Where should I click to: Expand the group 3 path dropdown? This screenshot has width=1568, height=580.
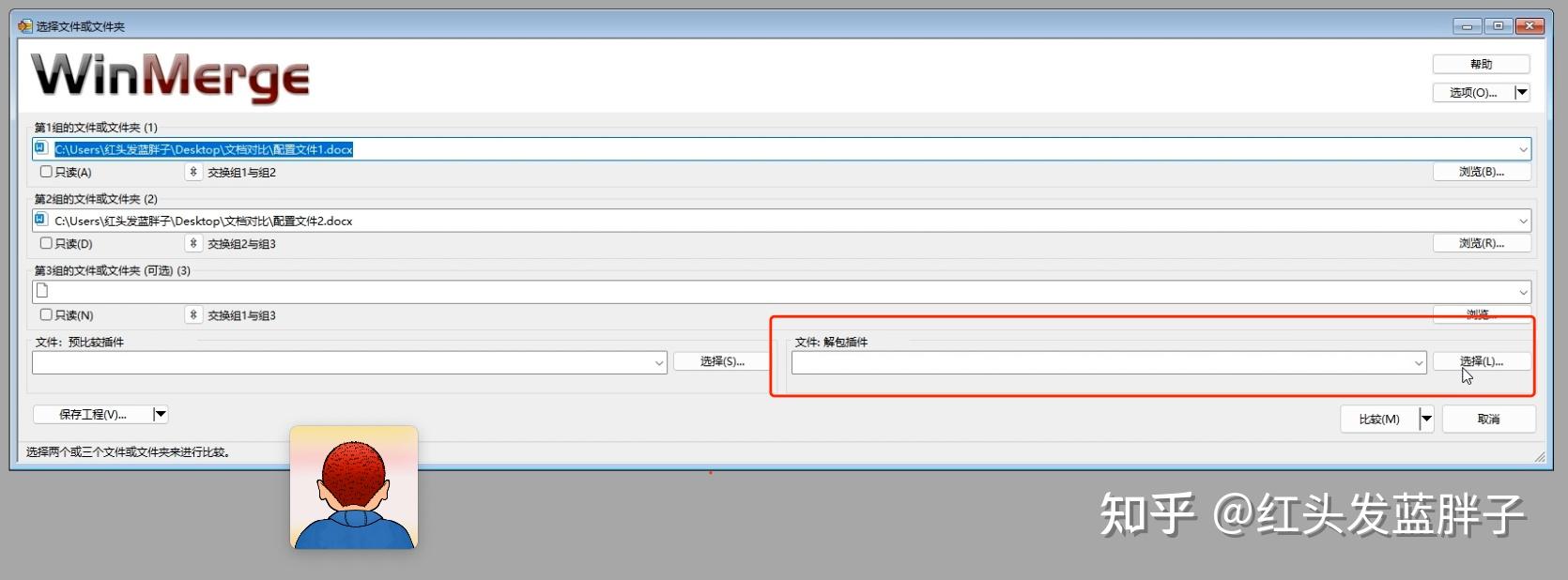[x=1523, y=292]
